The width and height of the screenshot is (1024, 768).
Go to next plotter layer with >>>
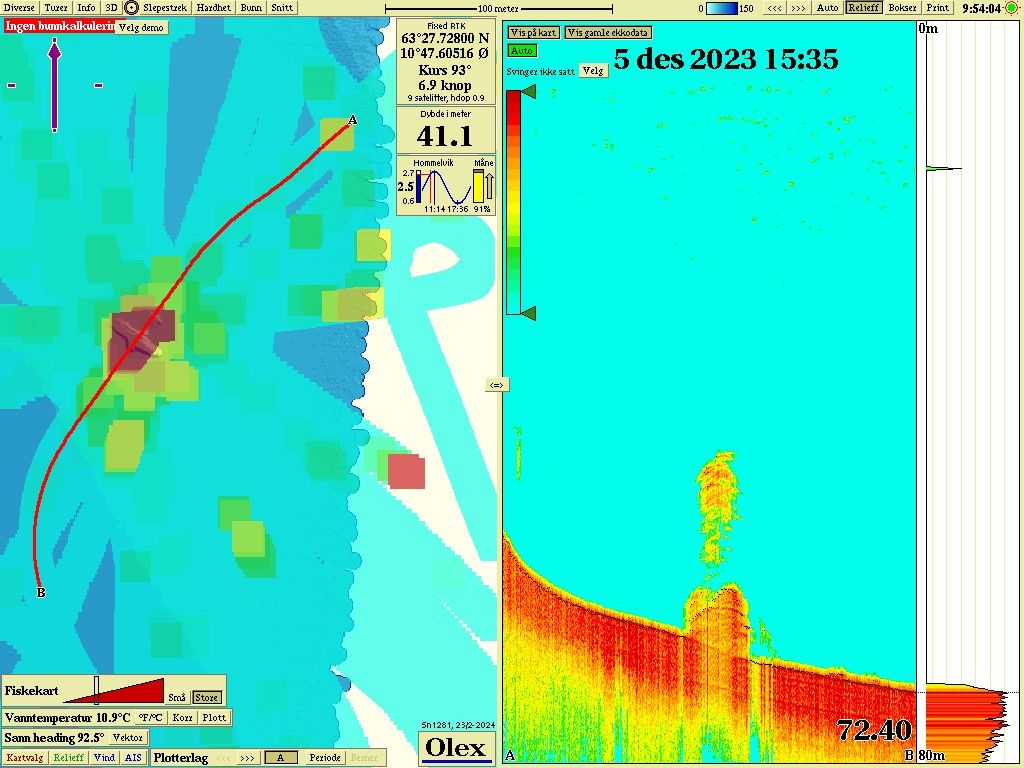(x=247, y=758)
